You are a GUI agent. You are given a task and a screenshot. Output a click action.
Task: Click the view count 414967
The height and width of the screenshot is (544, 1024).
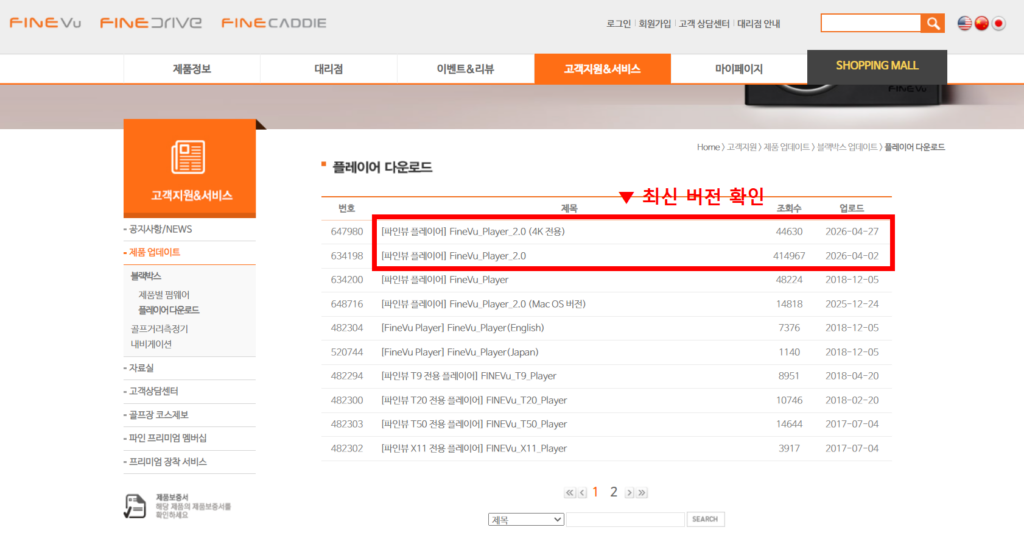coord(789,256)
